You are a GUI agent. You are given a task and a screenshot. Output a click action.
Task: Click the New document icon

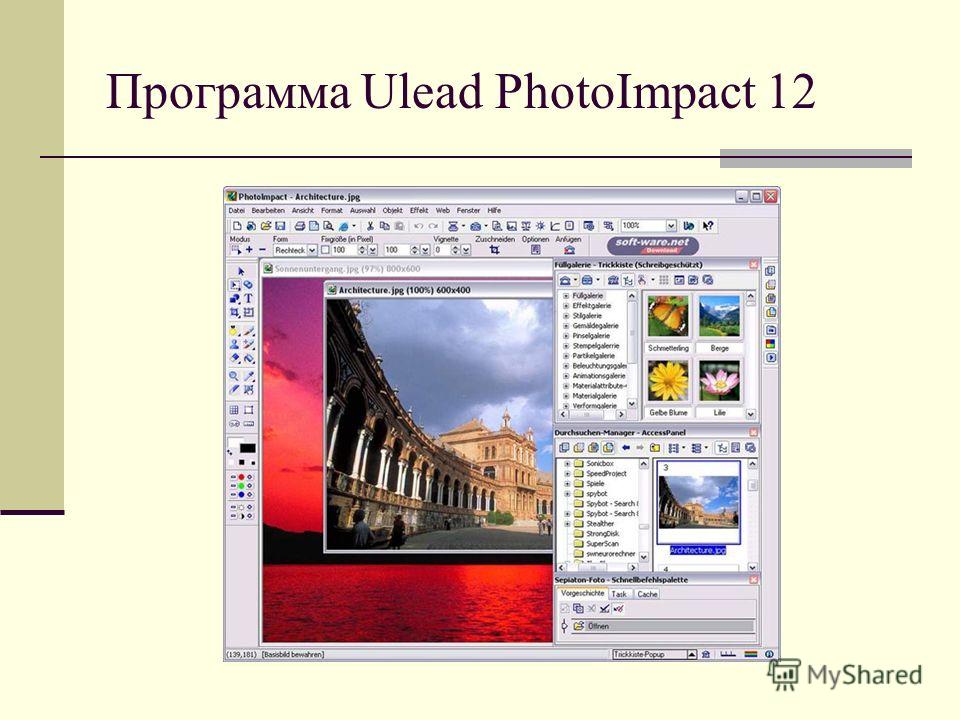(x=237, y=226)
